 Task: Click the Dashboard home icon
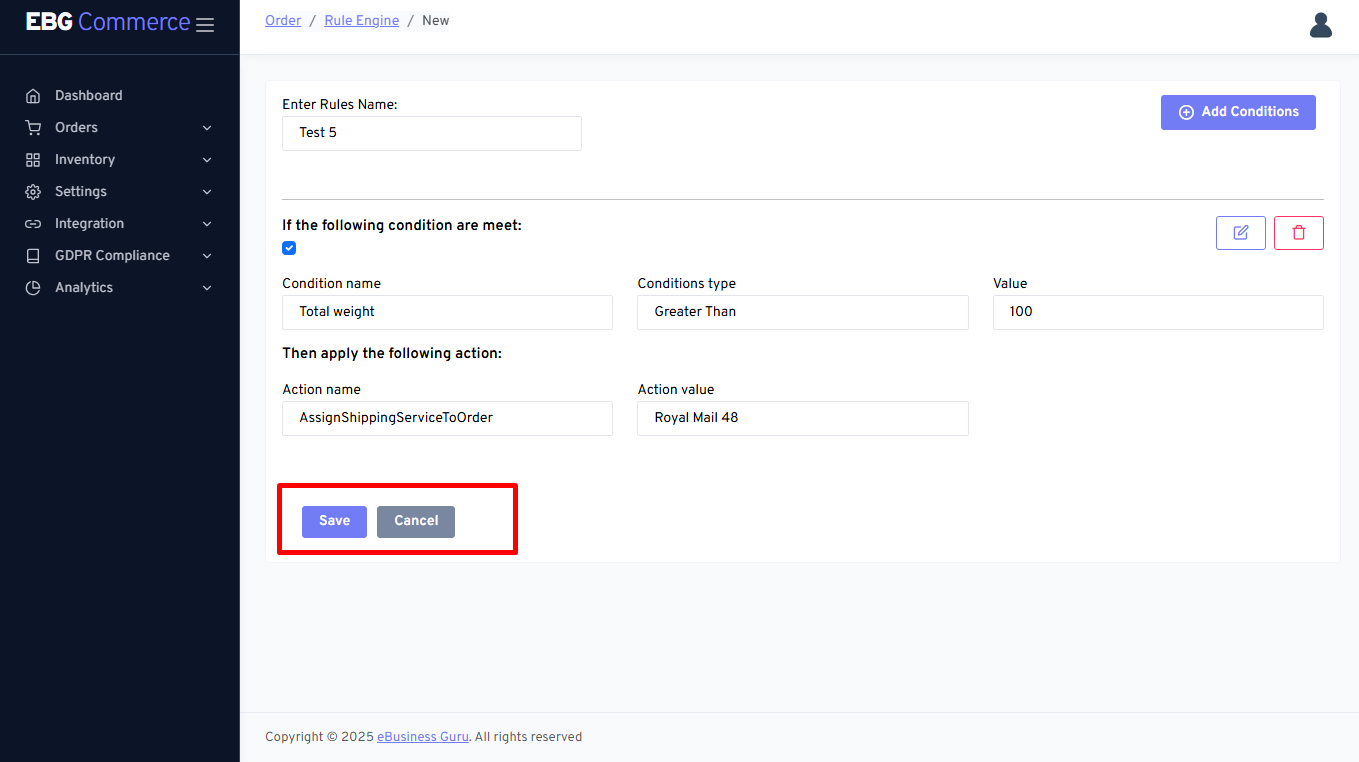(x=33, y=96)
